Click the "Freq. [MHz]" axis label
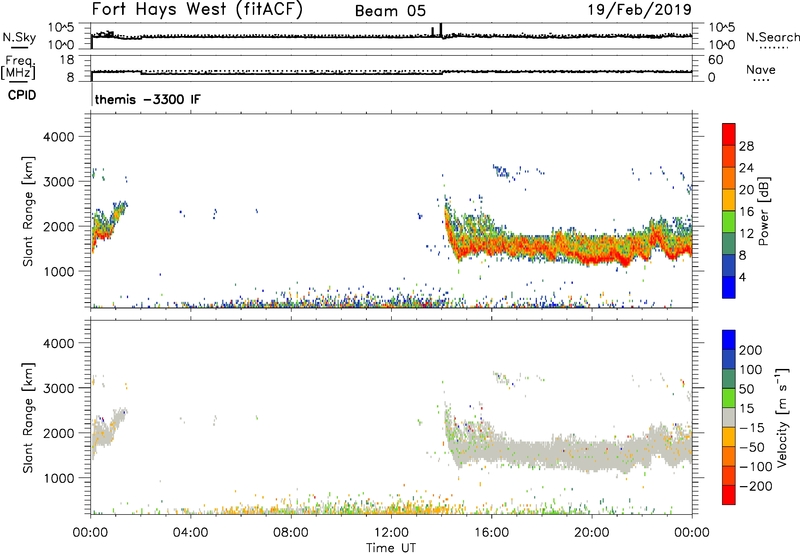The height and width of the screenshot is (554, 800). (x=18, y=67)
